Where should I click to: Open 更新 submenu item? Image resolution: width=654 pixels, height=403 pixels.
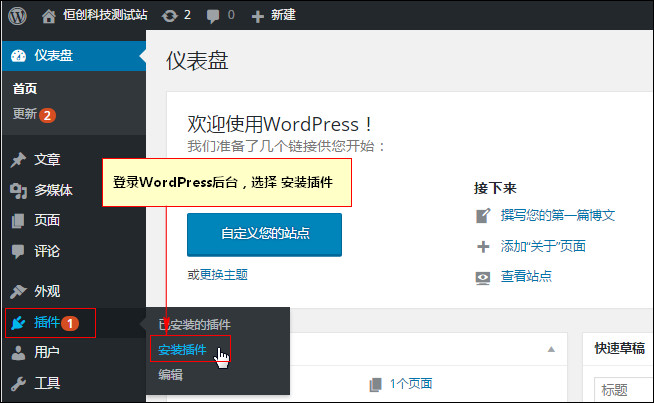point(25,113)
